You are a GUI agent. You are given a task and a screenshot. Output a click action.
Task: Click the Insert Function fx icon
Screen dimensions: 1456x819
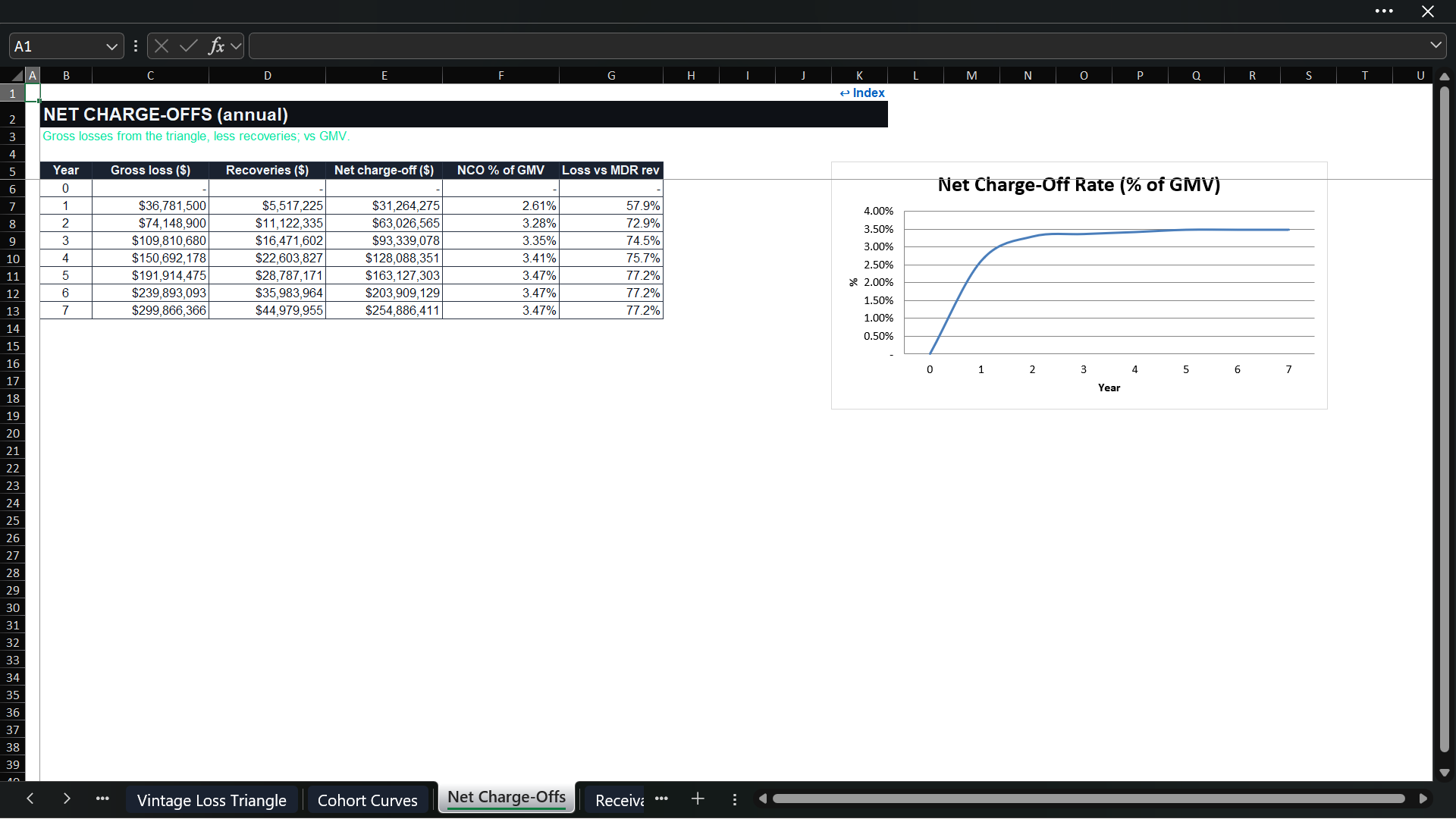[x=216, y=46]
